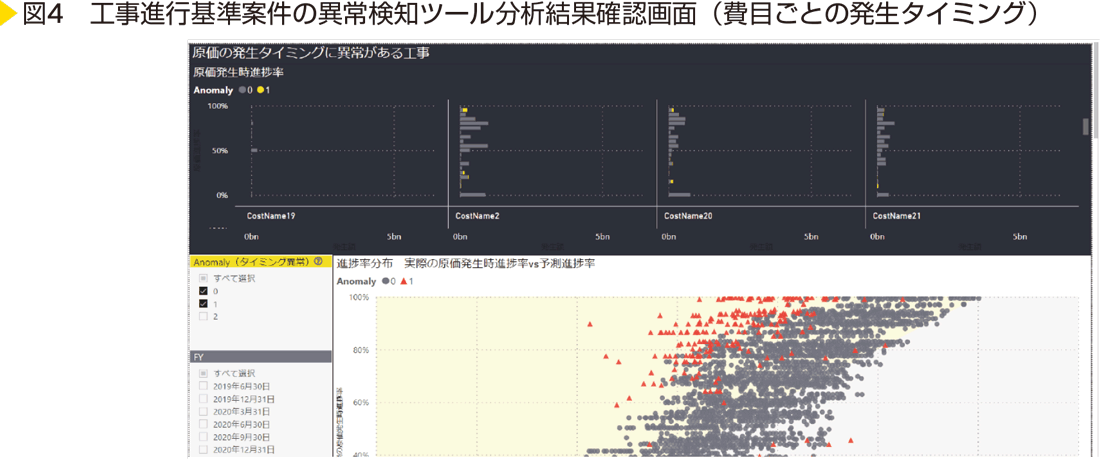Select the 2020年9月30日 fiscal period

[203, 437]
